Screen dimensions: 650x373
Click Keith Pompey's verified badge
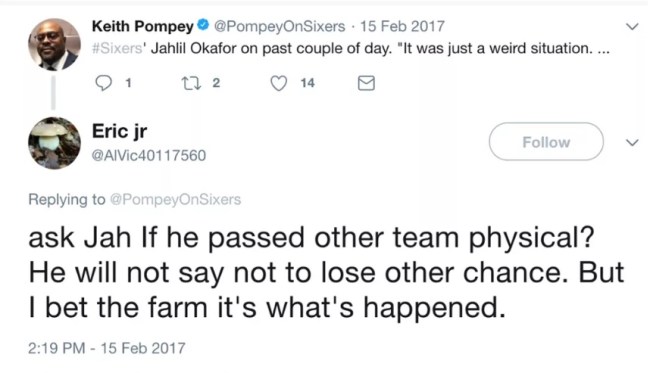tap(203, 25)
